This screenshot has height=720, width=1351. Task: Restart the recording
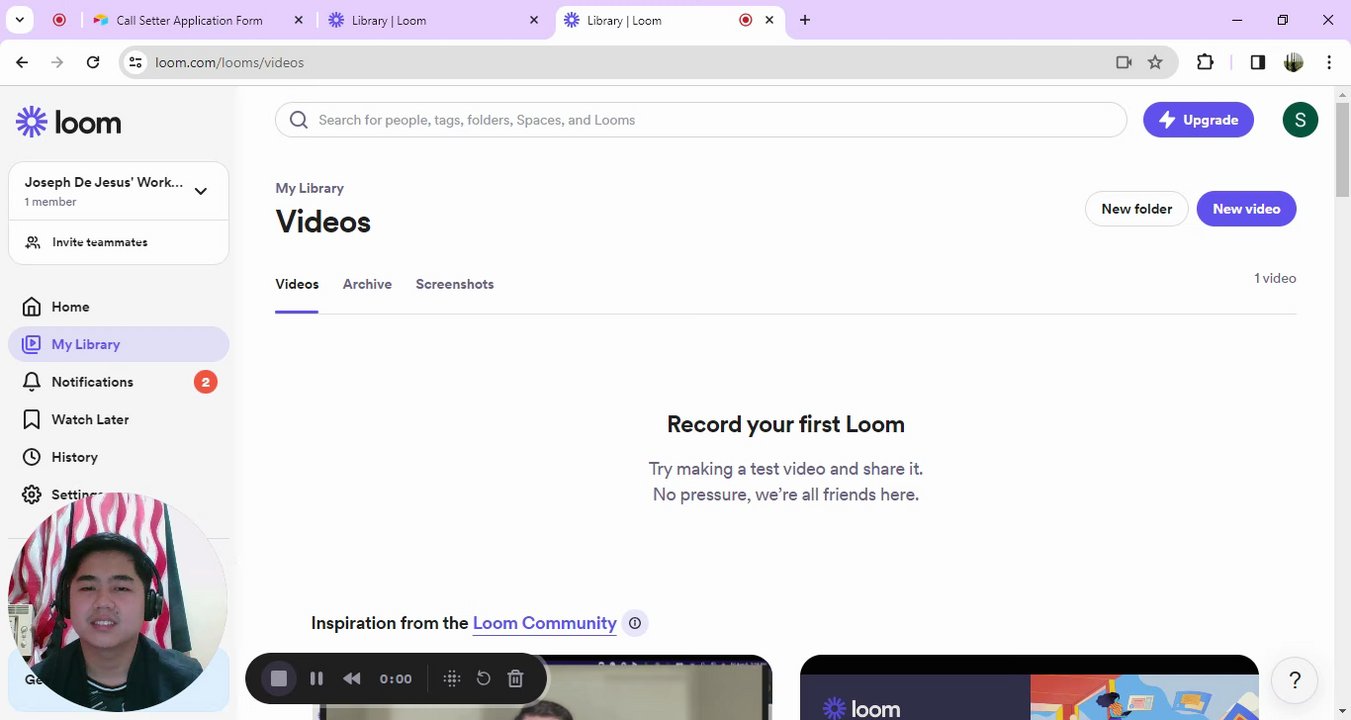point(483,679)
